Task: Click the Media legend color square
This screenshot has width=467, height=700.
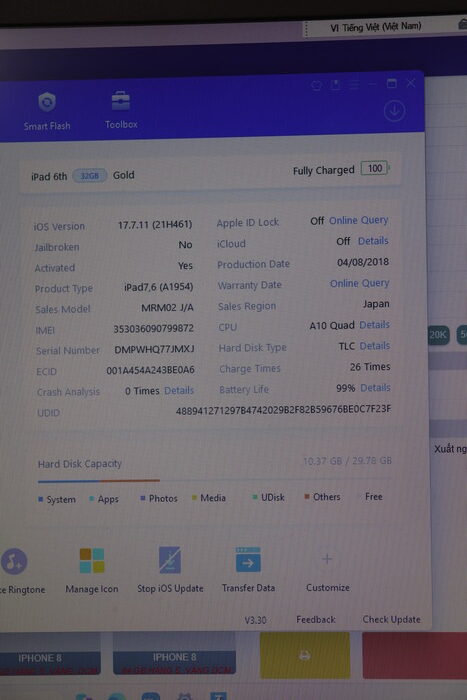Action: point(194,497)
